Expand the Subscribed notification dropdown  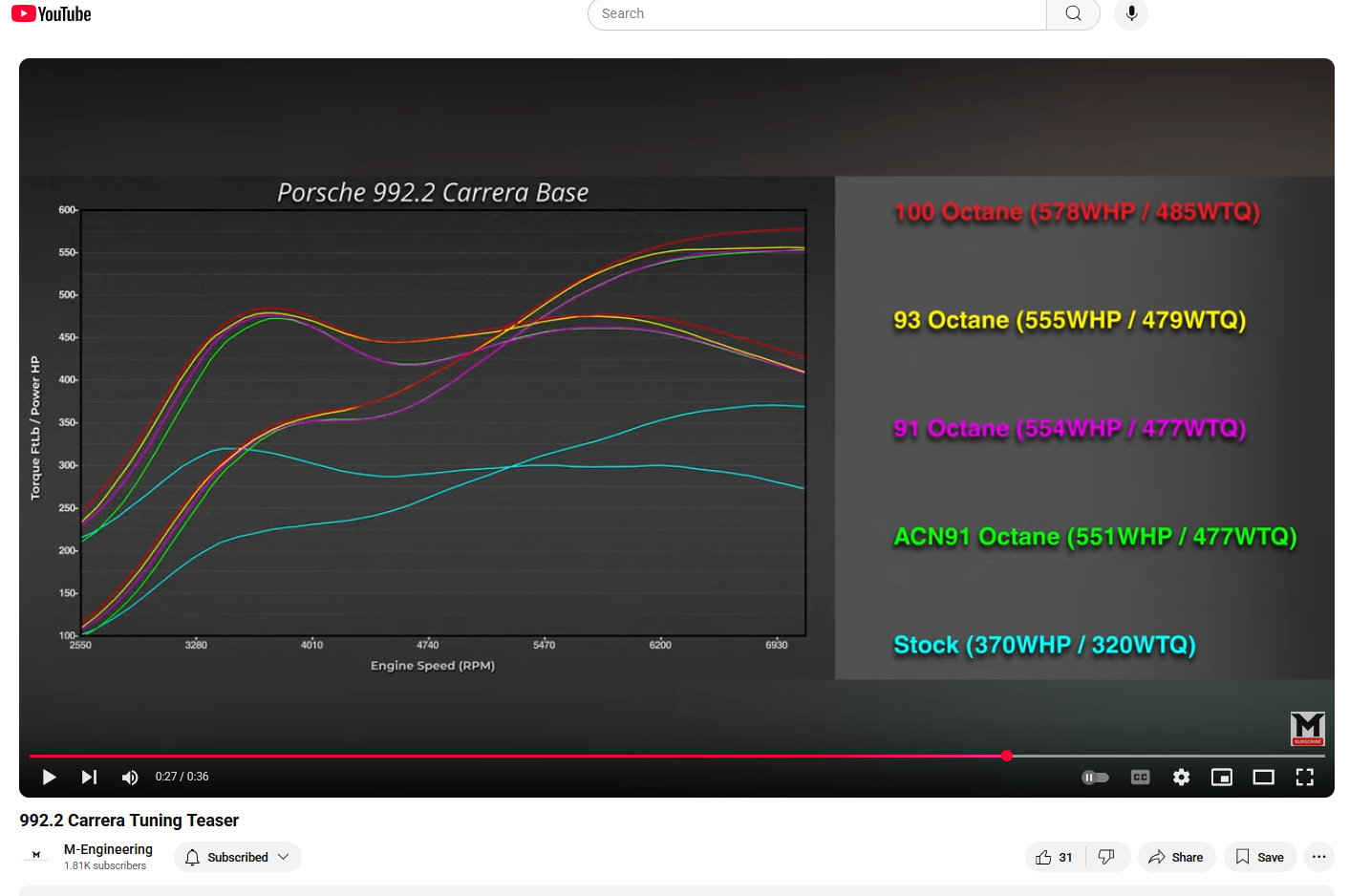tap(238, 857)
